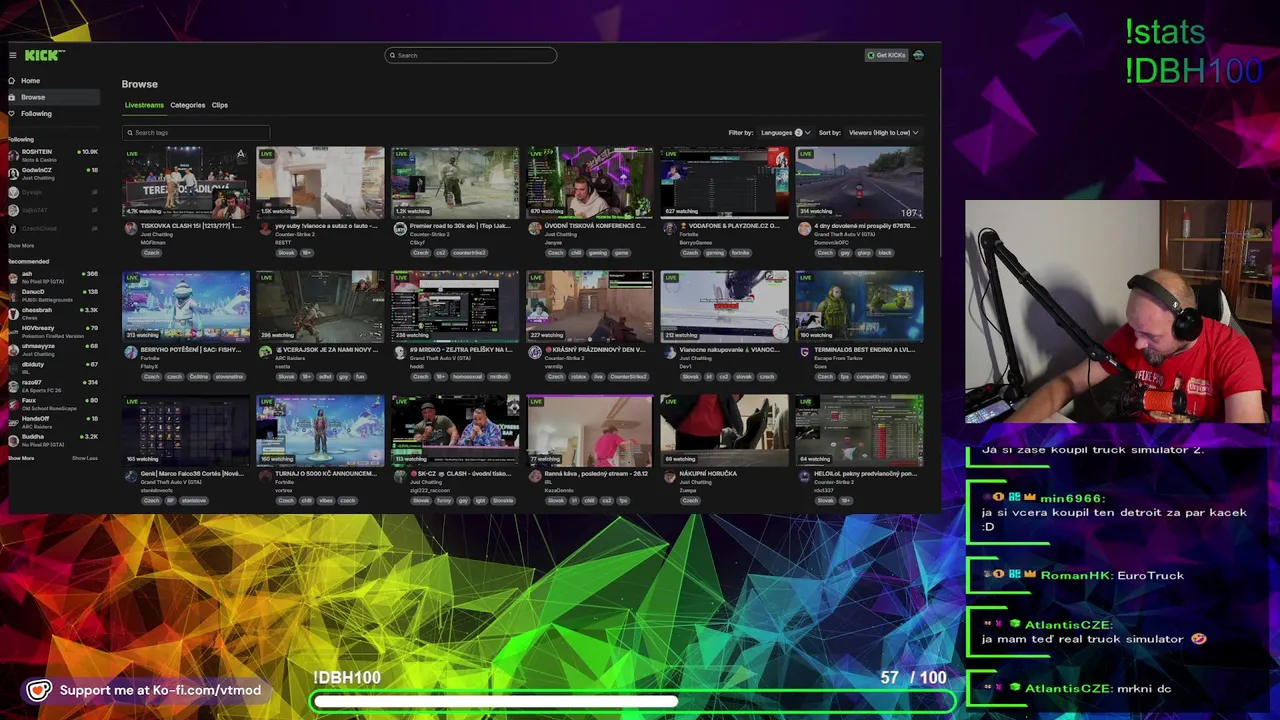The height and width of the screenshot is (720, 1280).
Task: Click heddi streamer avatar
Action: (400, 353)
